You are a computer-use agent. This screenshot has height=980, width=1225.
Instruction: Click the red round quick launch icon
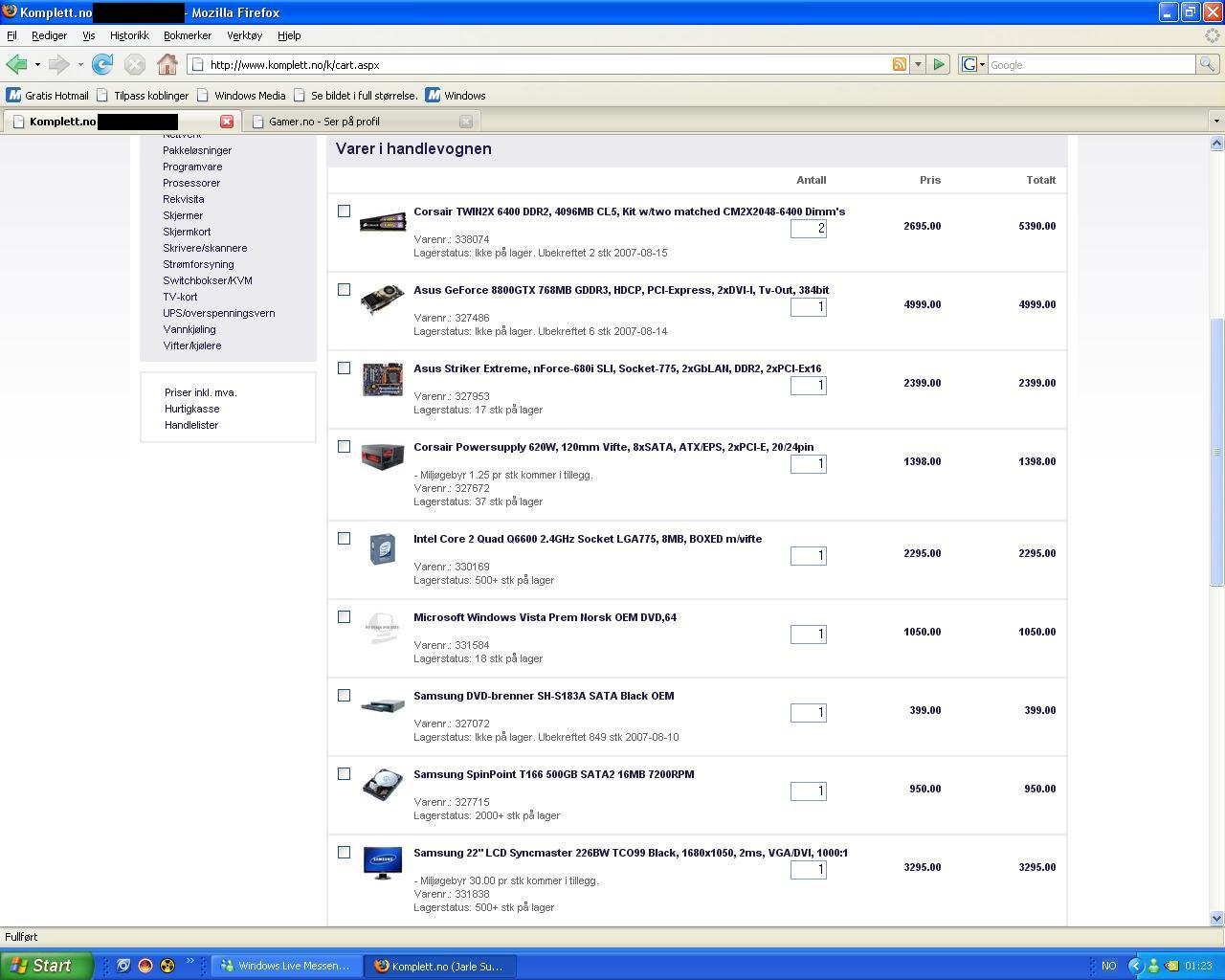pyautogui.click(x=145, y=966)
